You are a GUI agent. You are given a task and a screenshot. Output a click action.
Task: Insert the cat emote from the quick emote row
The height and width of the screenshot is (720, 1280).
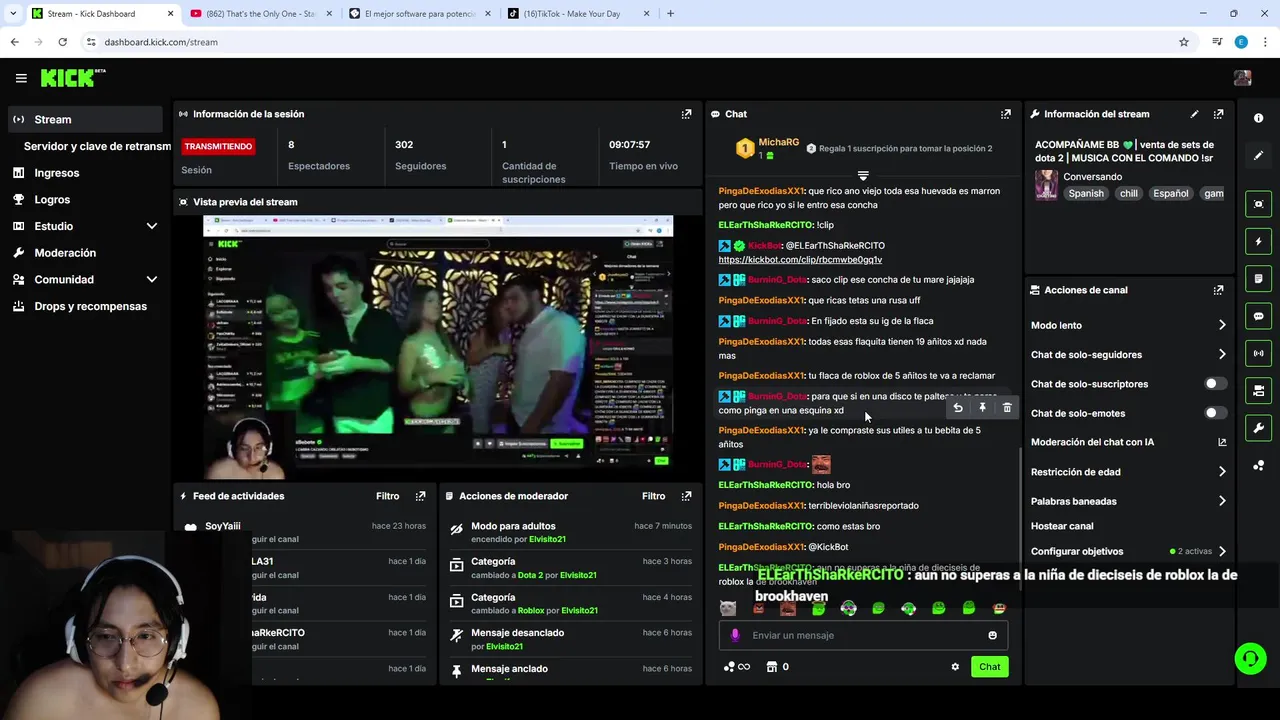click(x=728, y=608)
